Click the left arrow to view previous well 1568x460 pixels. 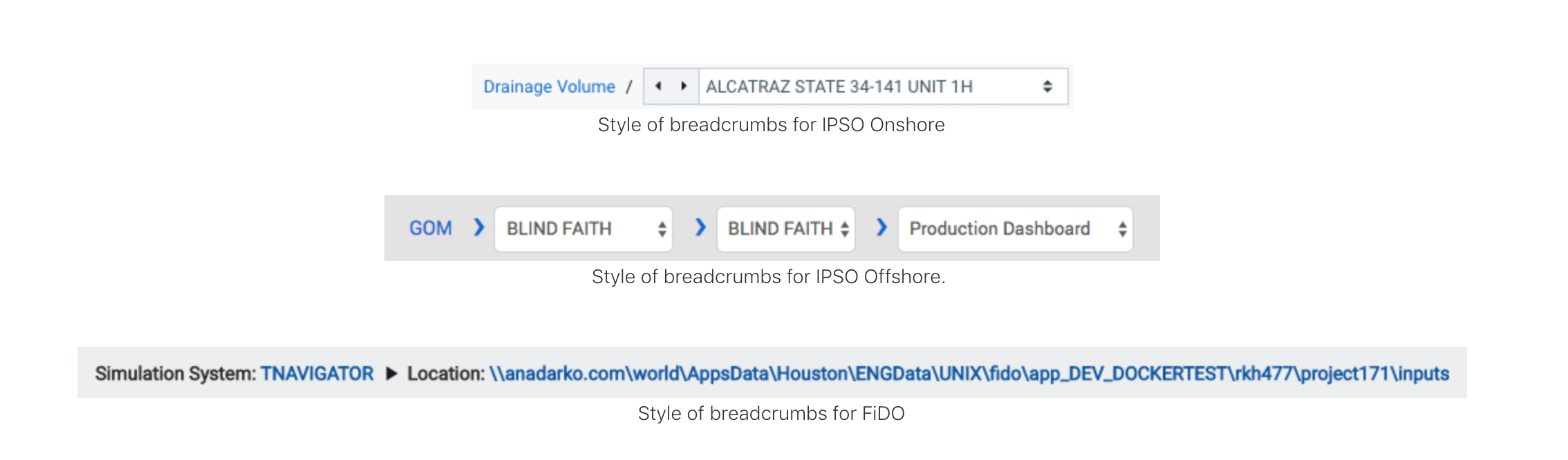coord(657,86)
